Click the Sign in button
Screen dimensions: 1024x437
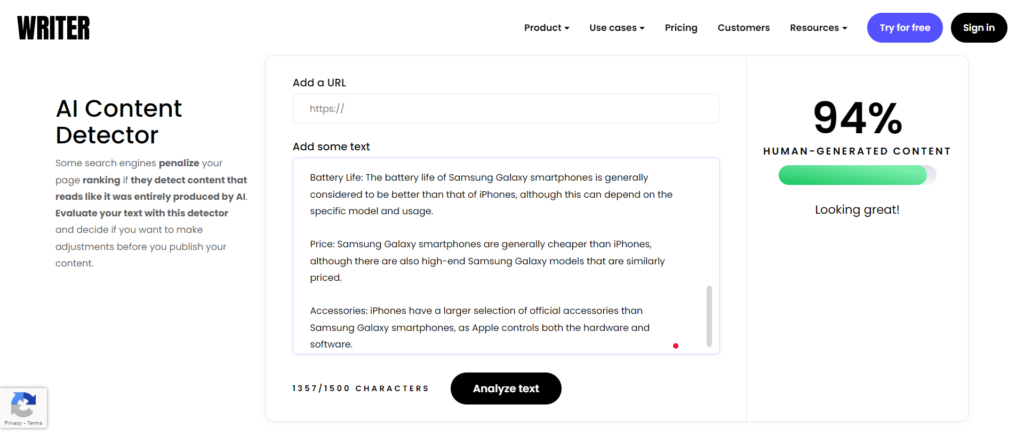[978, 28]
